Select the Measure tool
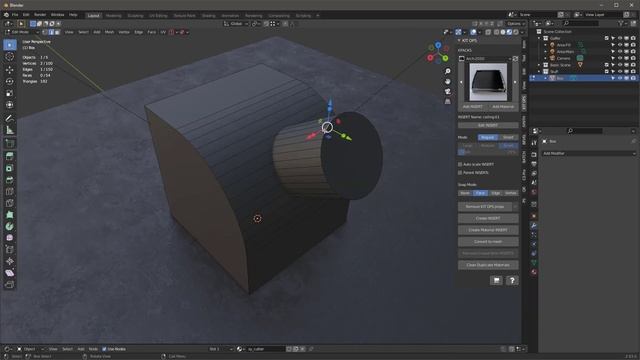Viewport: 640px width, 360px height. click(x=10, y=130)
